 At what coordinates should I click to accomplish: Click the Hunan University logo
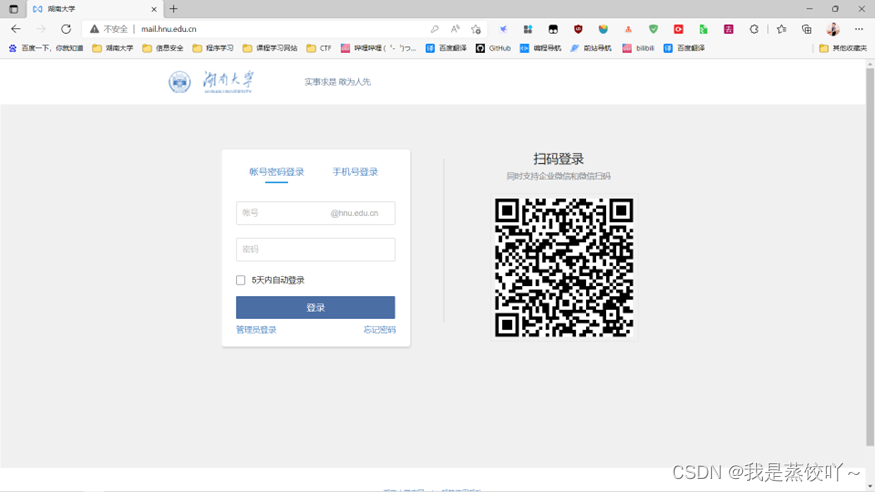click(x=211, y=82)
